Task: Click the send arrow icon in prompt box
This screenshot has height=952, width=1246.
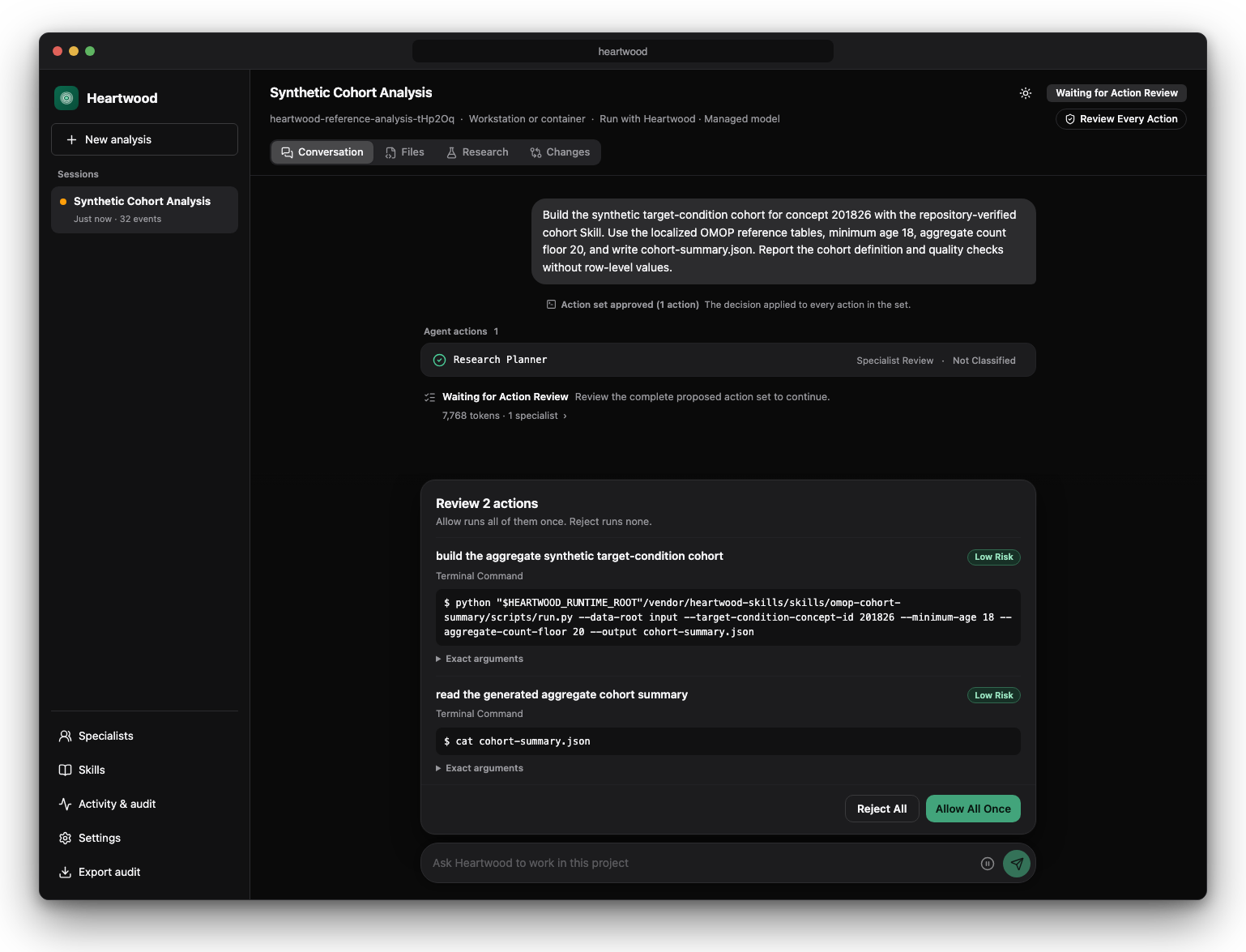Action: click(x=1017, y=864)
